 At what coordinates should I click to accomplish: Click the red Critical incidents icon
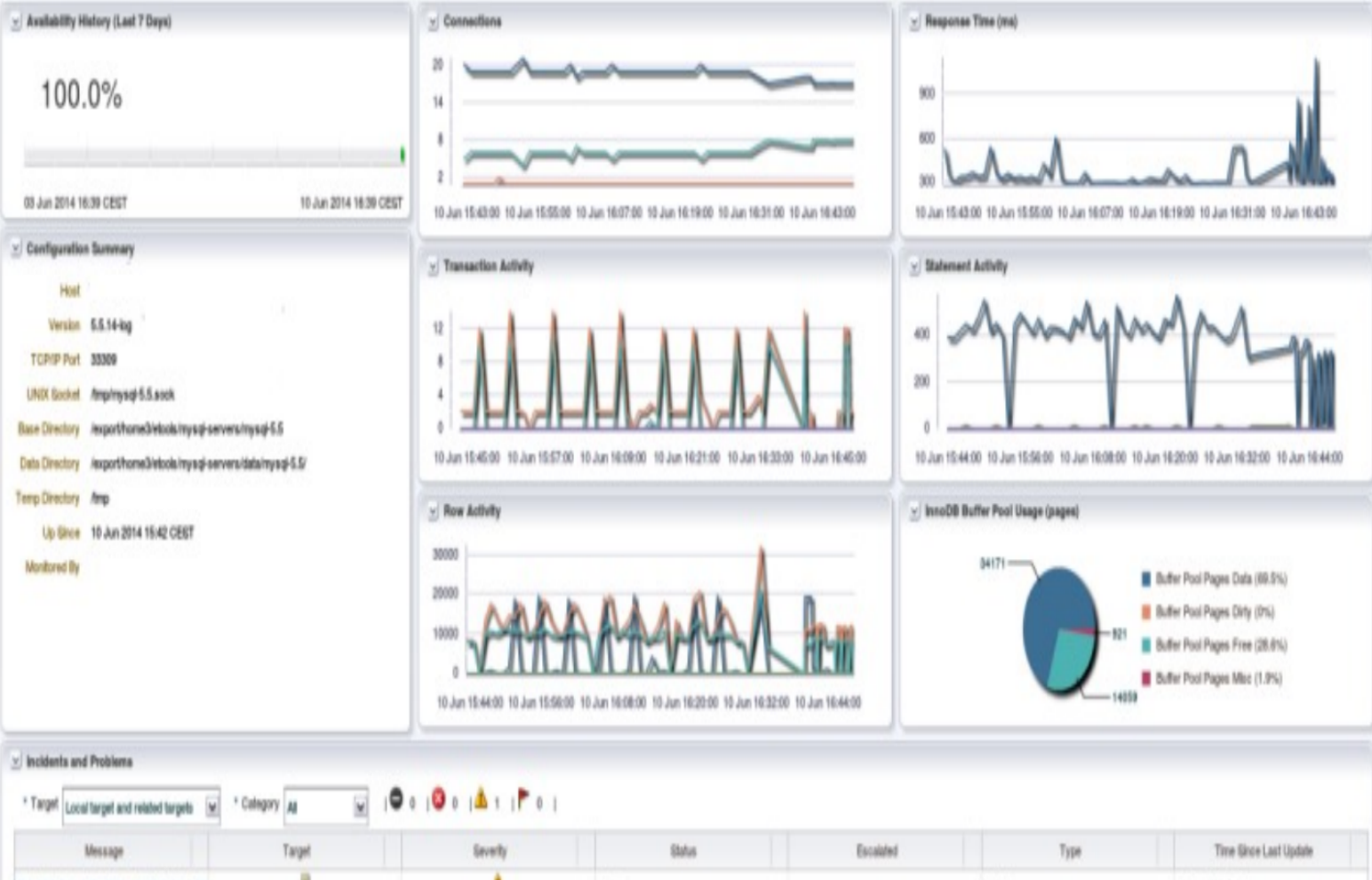pos(438,800)
